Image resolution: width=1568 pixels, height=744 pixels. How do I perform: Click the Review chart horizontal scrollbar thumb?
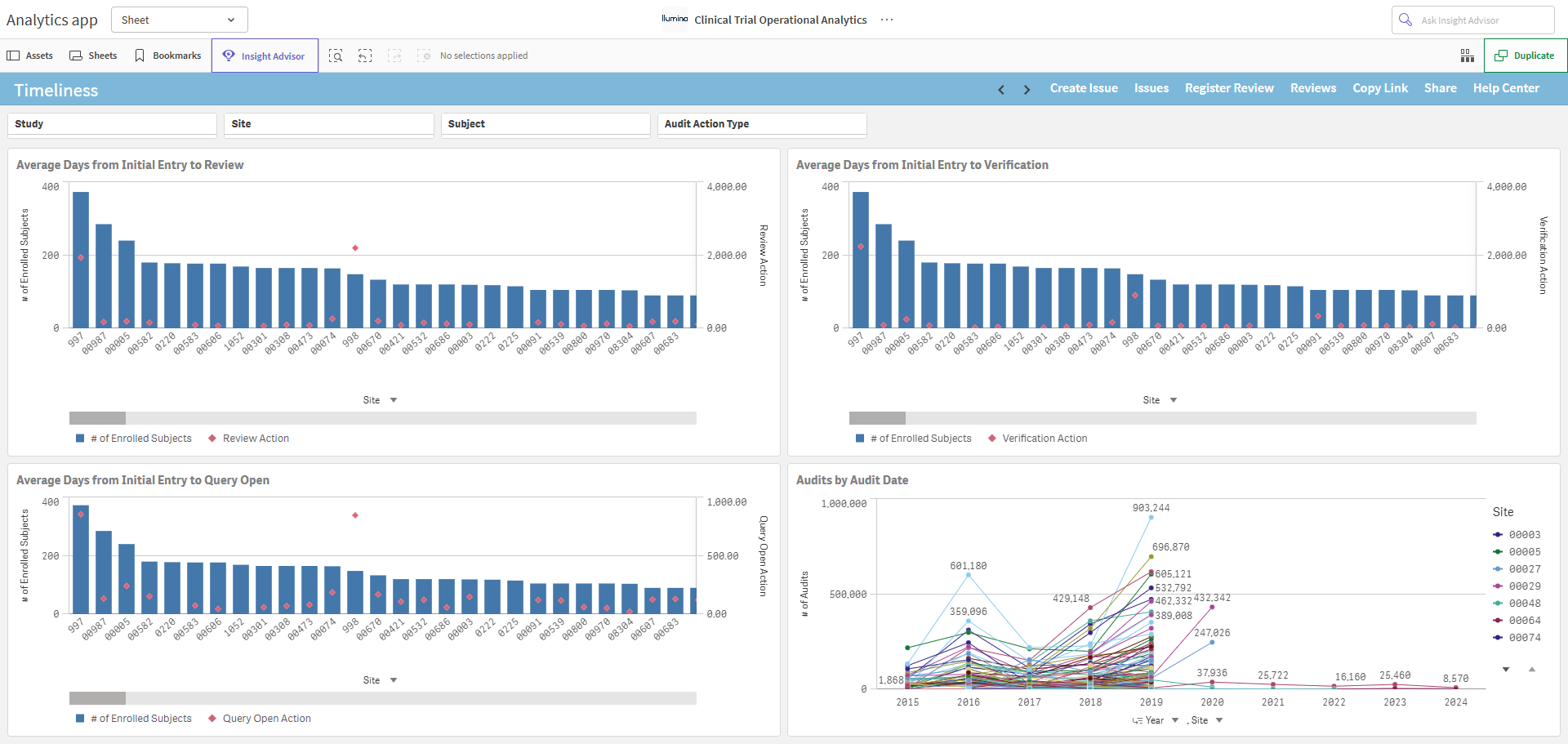click(x=97, y=418)
